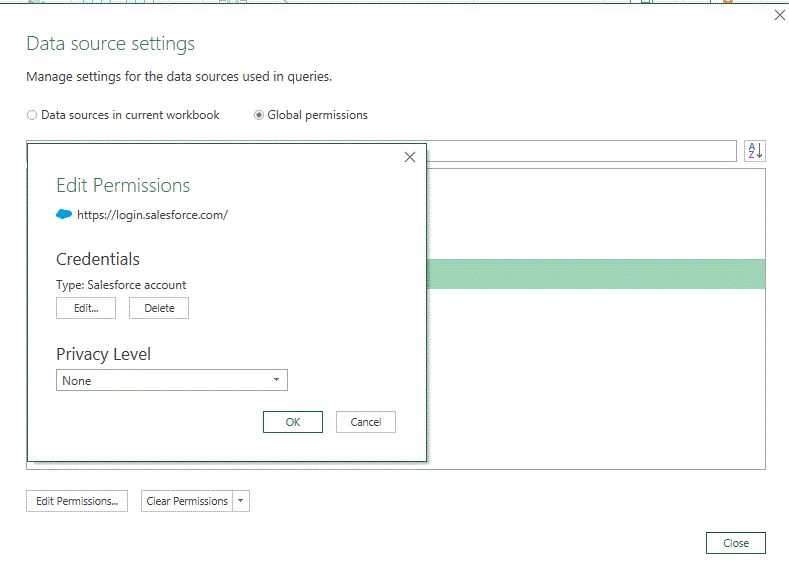
Task: Click the A-Z sort icon
Action: 755,151
